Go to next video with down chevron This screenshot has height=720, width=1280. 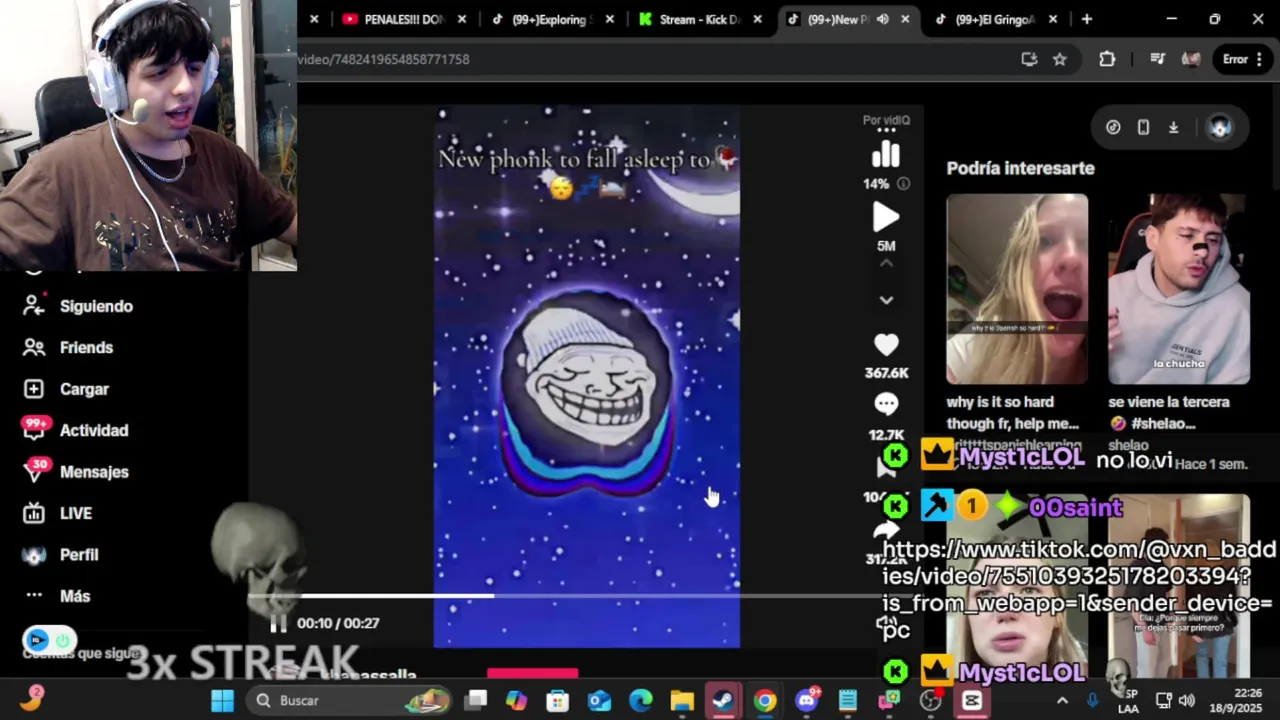click(x=886, y=300)
